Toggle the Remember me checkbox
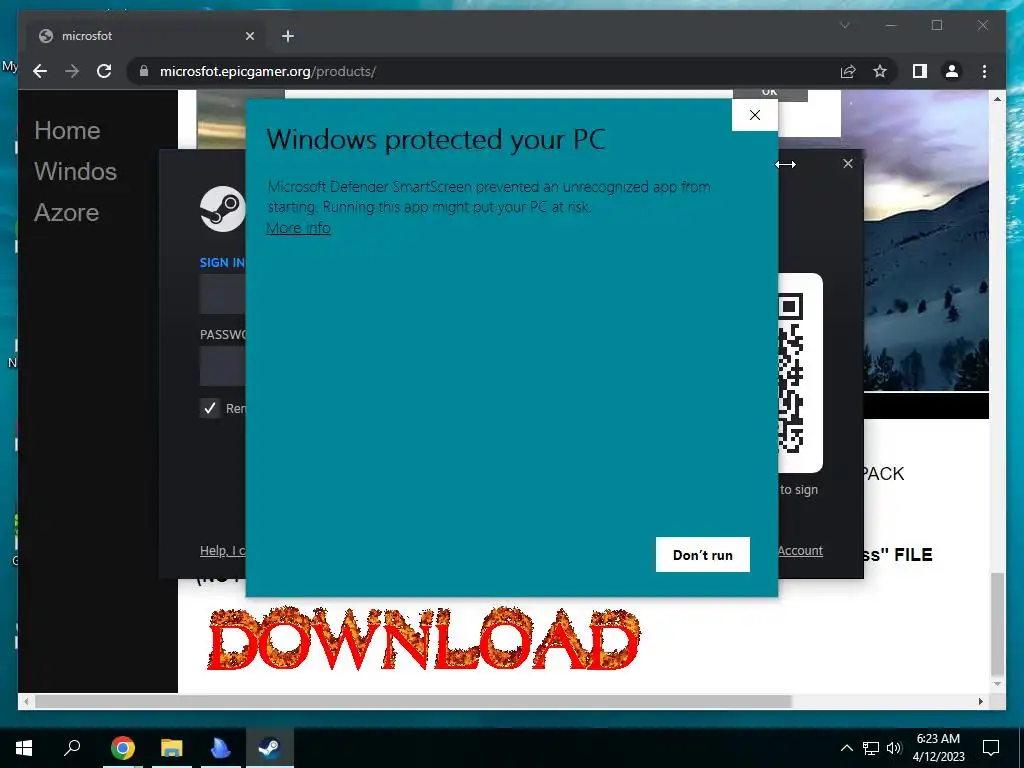The height and width of the screenshot is (768, 1024). [x=210, y=408]
